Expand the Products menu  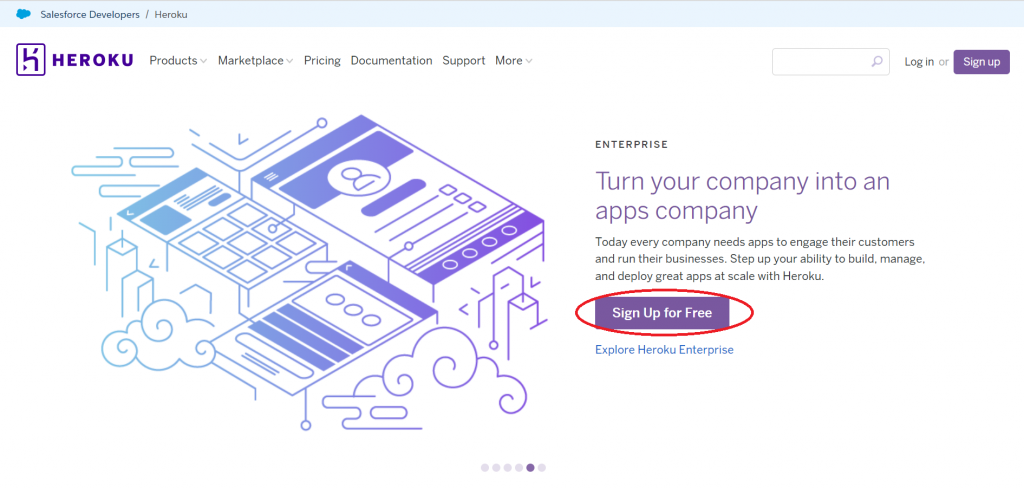click(x=178, y=61)
